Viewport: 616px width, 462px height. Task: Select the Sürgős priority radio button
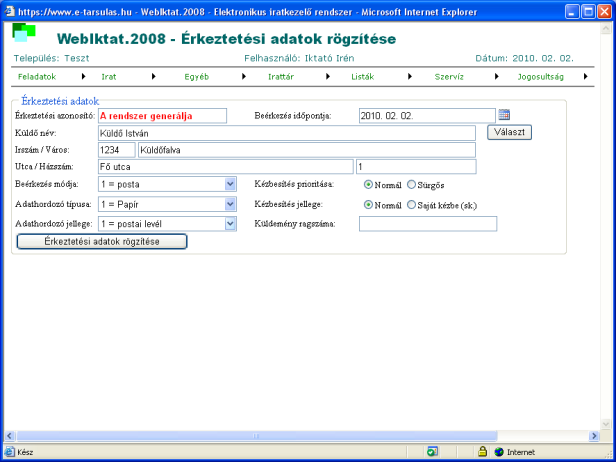click(411, 184)
